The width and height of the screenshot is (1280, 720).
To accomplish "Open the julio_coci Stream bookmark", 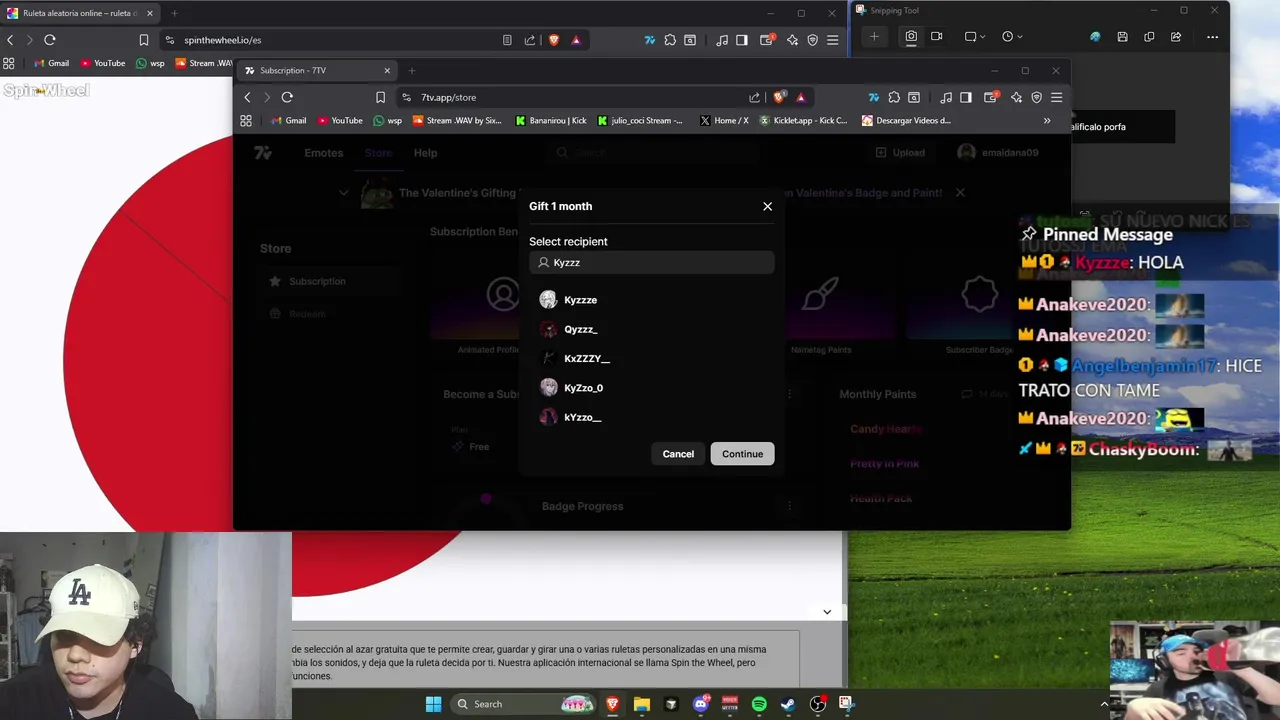I will click(x=640, y=120).
